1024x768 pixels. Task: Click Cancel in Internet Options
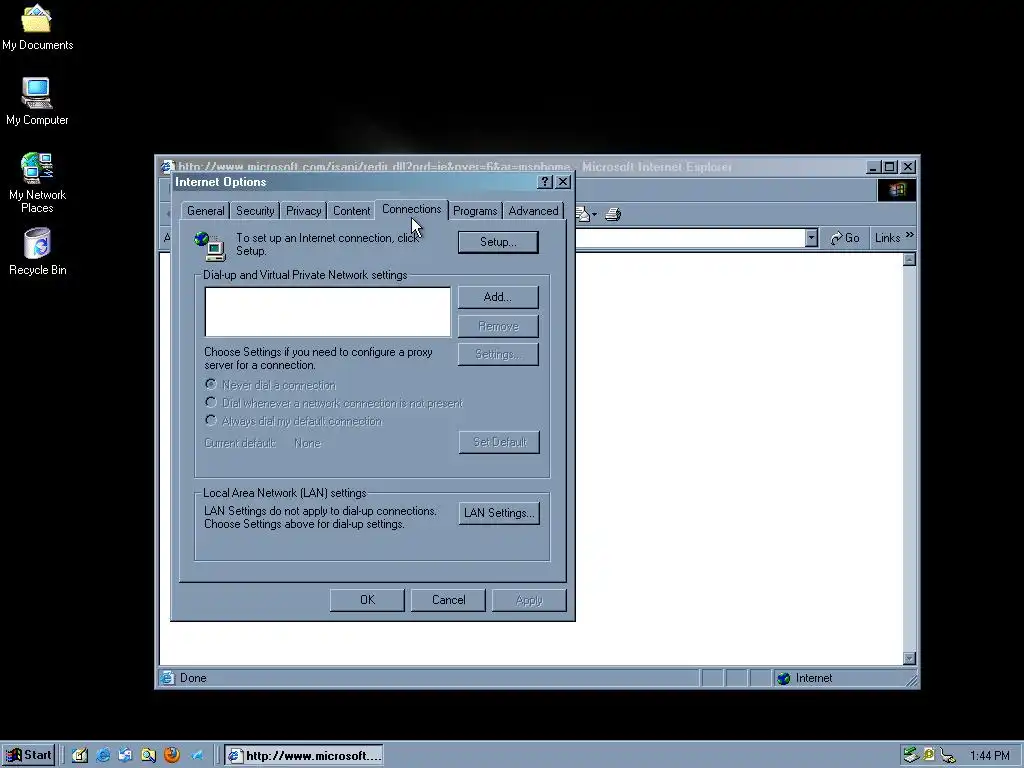coord(448,600)
